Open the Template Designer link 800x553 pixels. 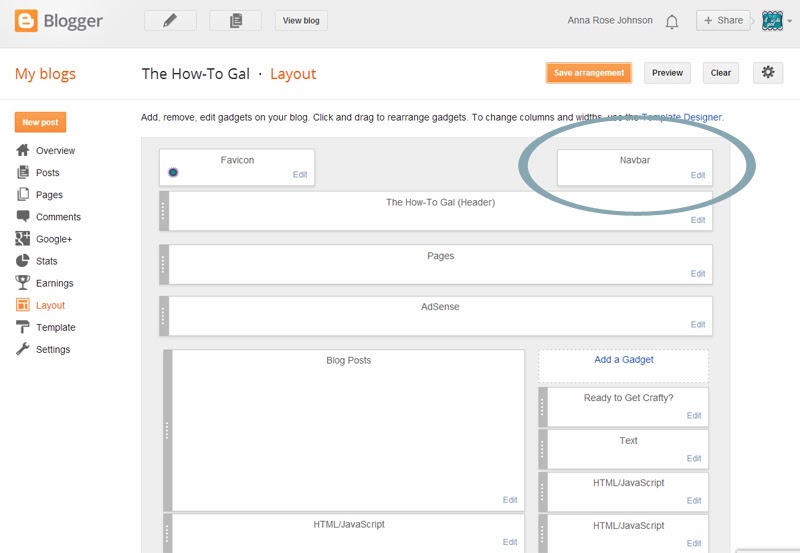click(682, 117)
